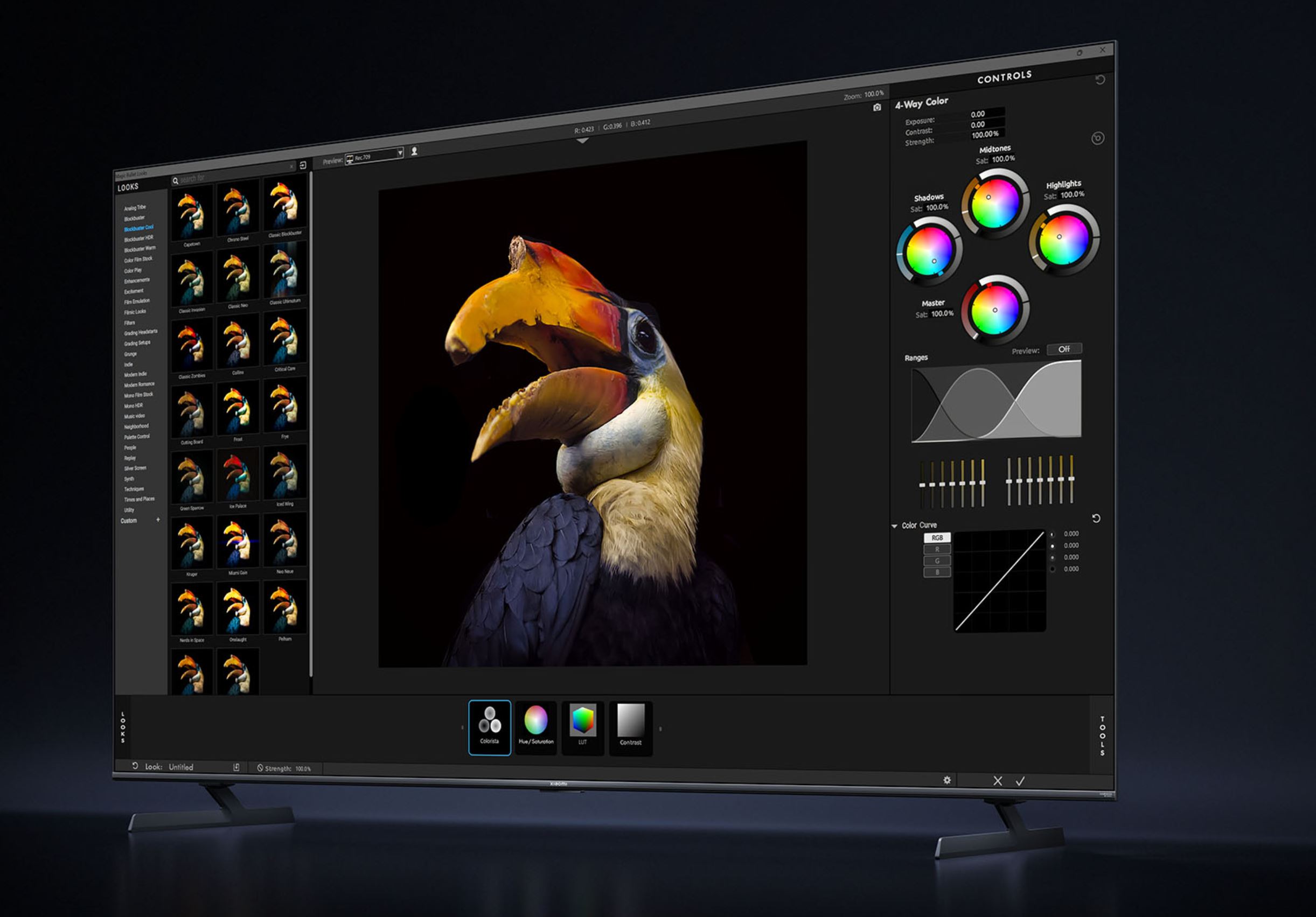Open the settings gear icon

pos(947,780)
